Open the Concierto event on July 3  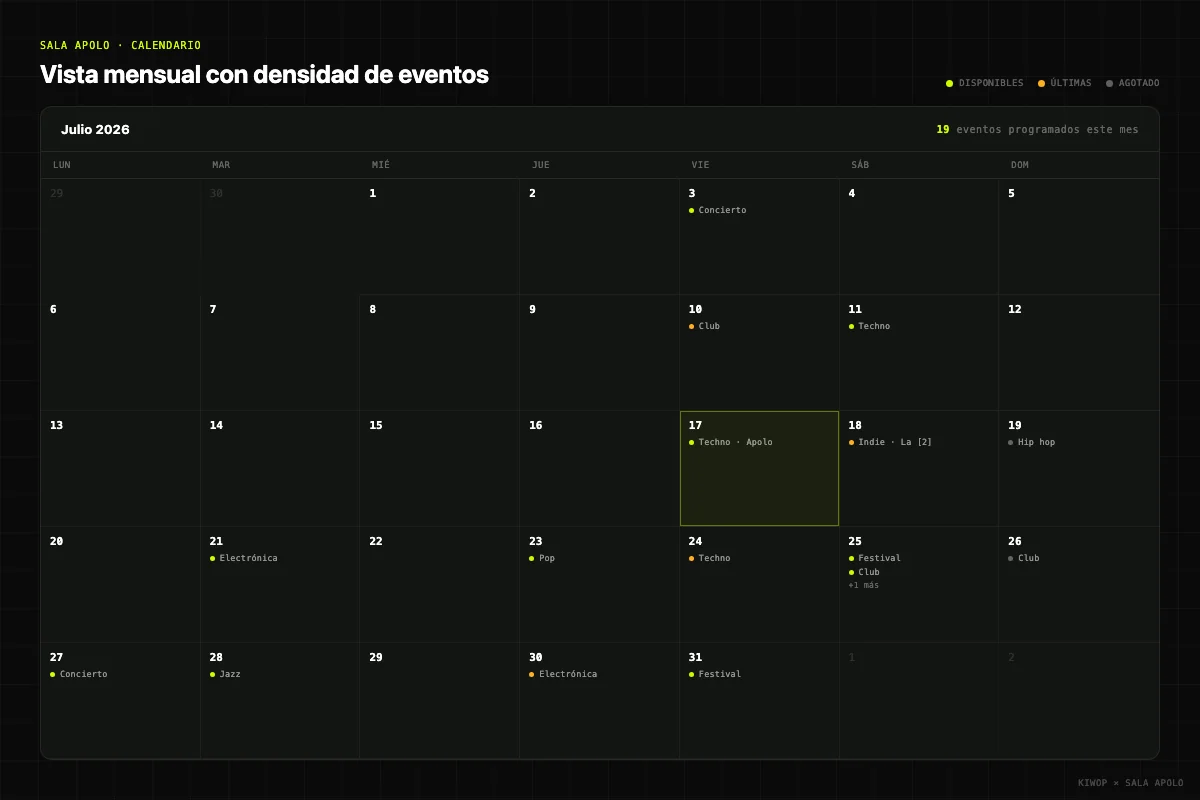[718, 210]
